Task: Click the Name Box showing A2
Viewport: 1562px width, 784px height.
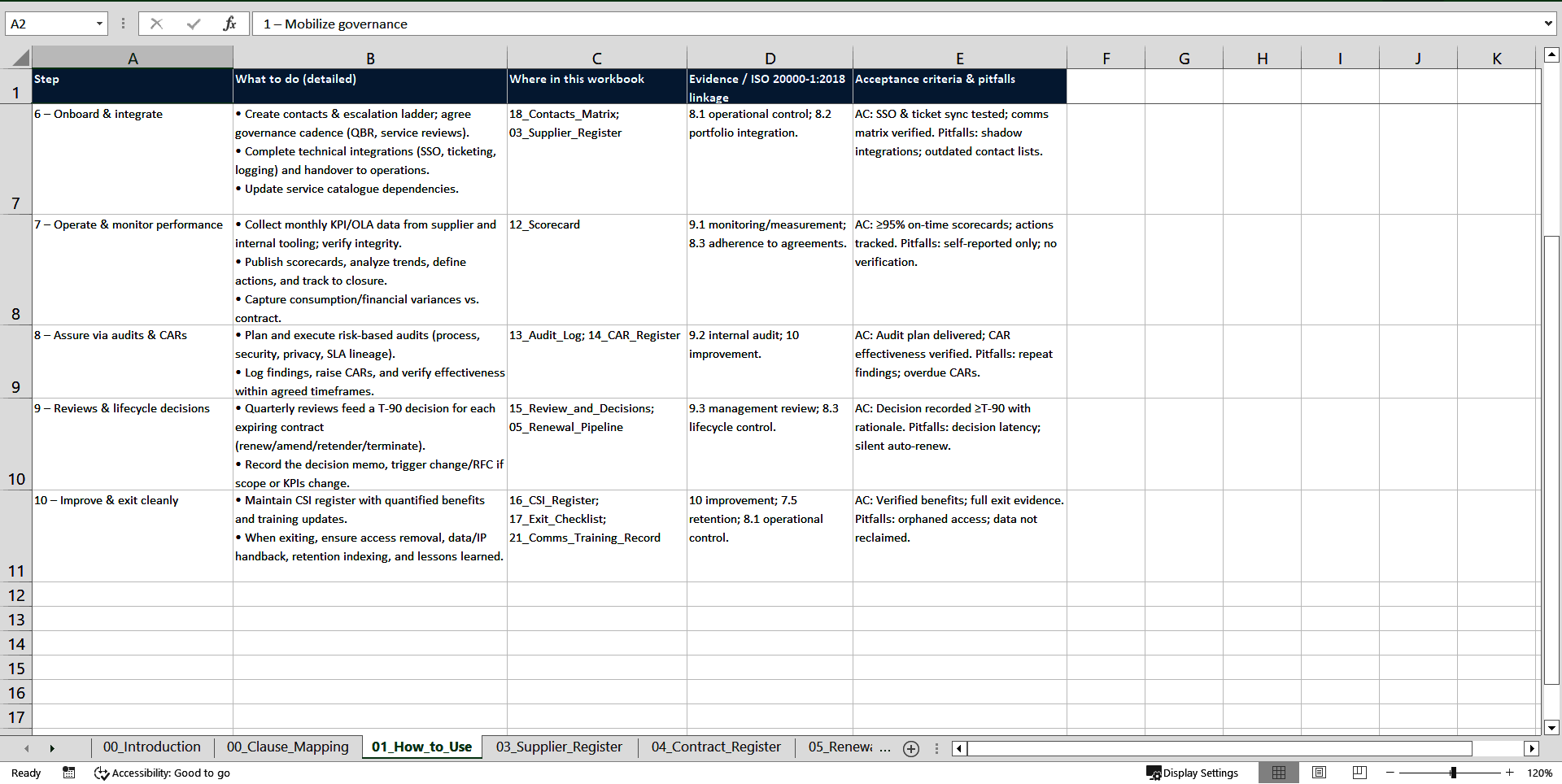Action: pyautogui.click(x=50, y=24)
